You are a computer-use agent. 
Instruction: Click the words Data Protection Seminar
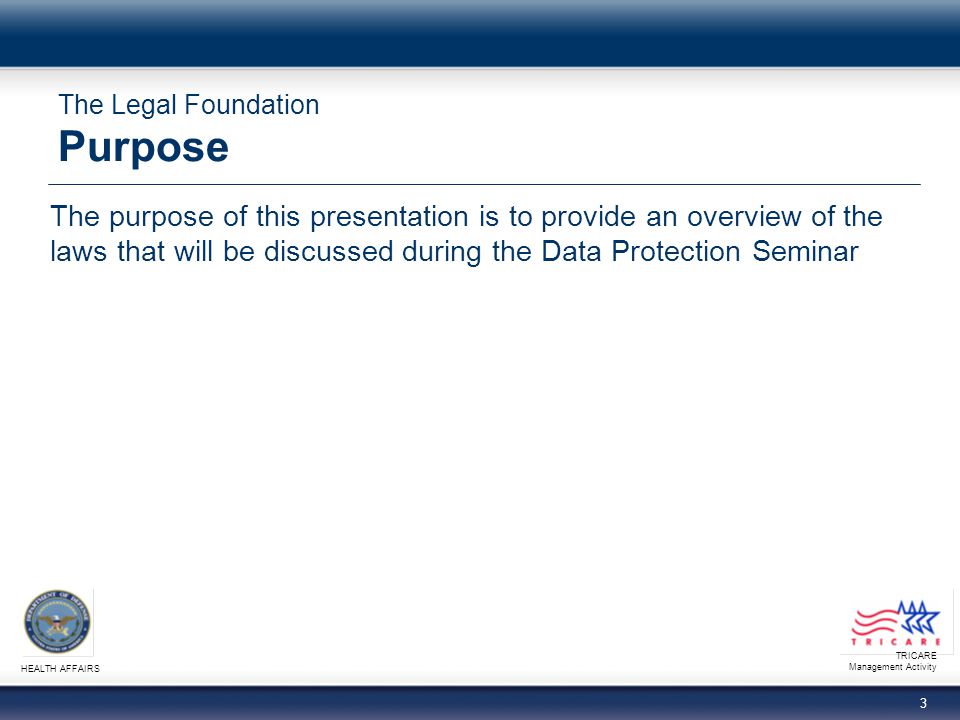(700, 252)
